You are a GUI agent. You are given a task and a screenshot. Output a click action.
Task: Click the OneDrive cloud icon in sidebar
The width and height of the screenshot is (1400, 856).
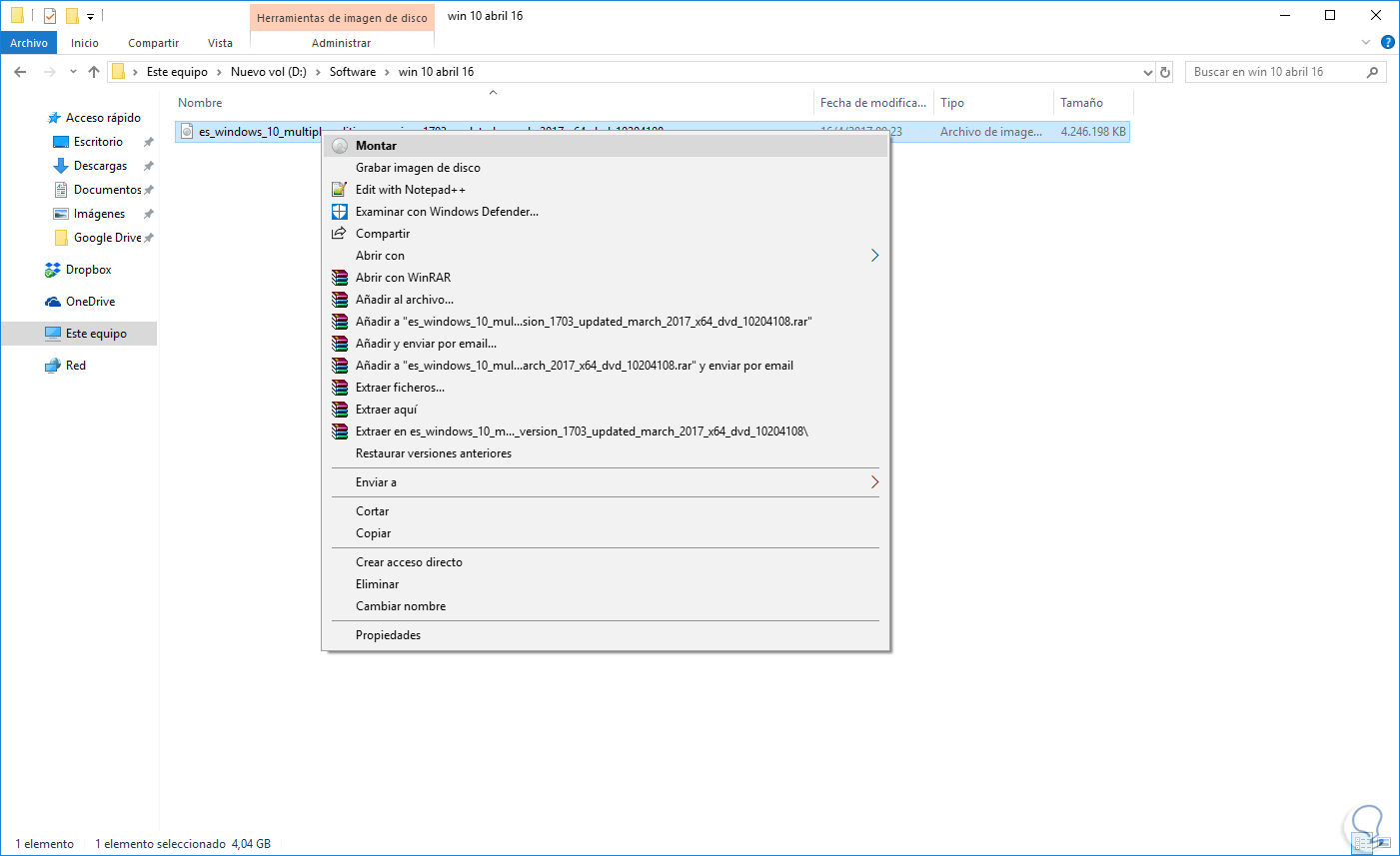click(x=53, y=302)
